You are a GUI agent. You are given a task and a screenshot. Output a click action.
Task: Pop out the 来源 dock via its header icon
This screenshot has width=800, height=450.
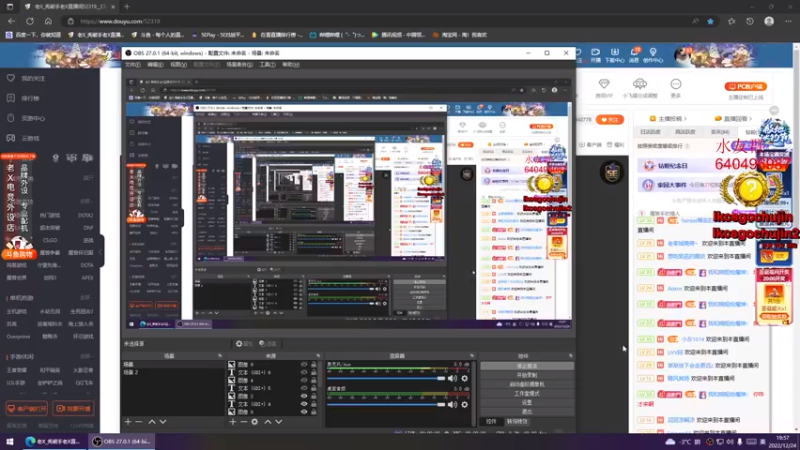318,356
